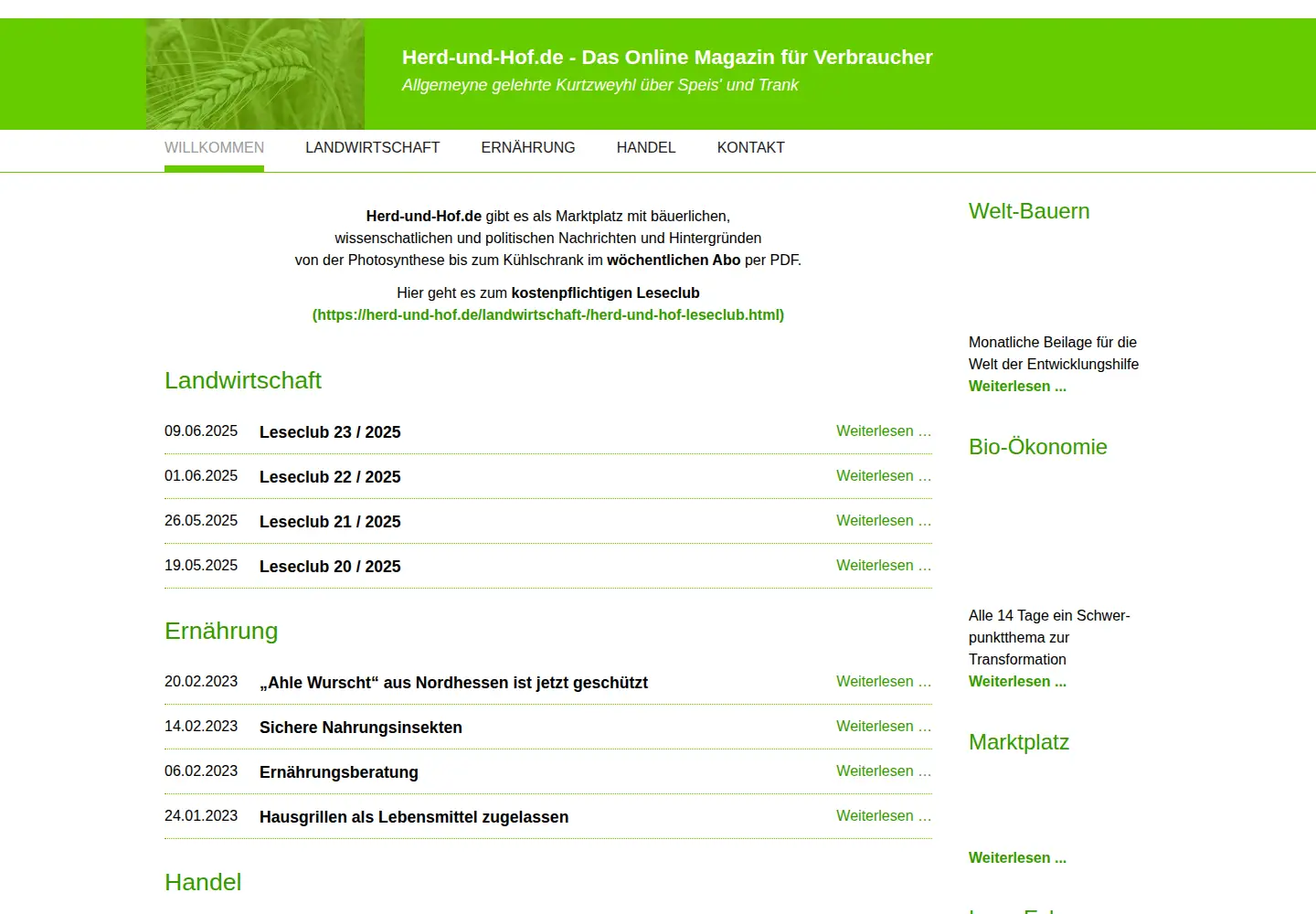The width and height of the screenshot is (1316, 914).
Task: Open the Sichere Nahrungsinsekten article
Action: pos(361,728)
